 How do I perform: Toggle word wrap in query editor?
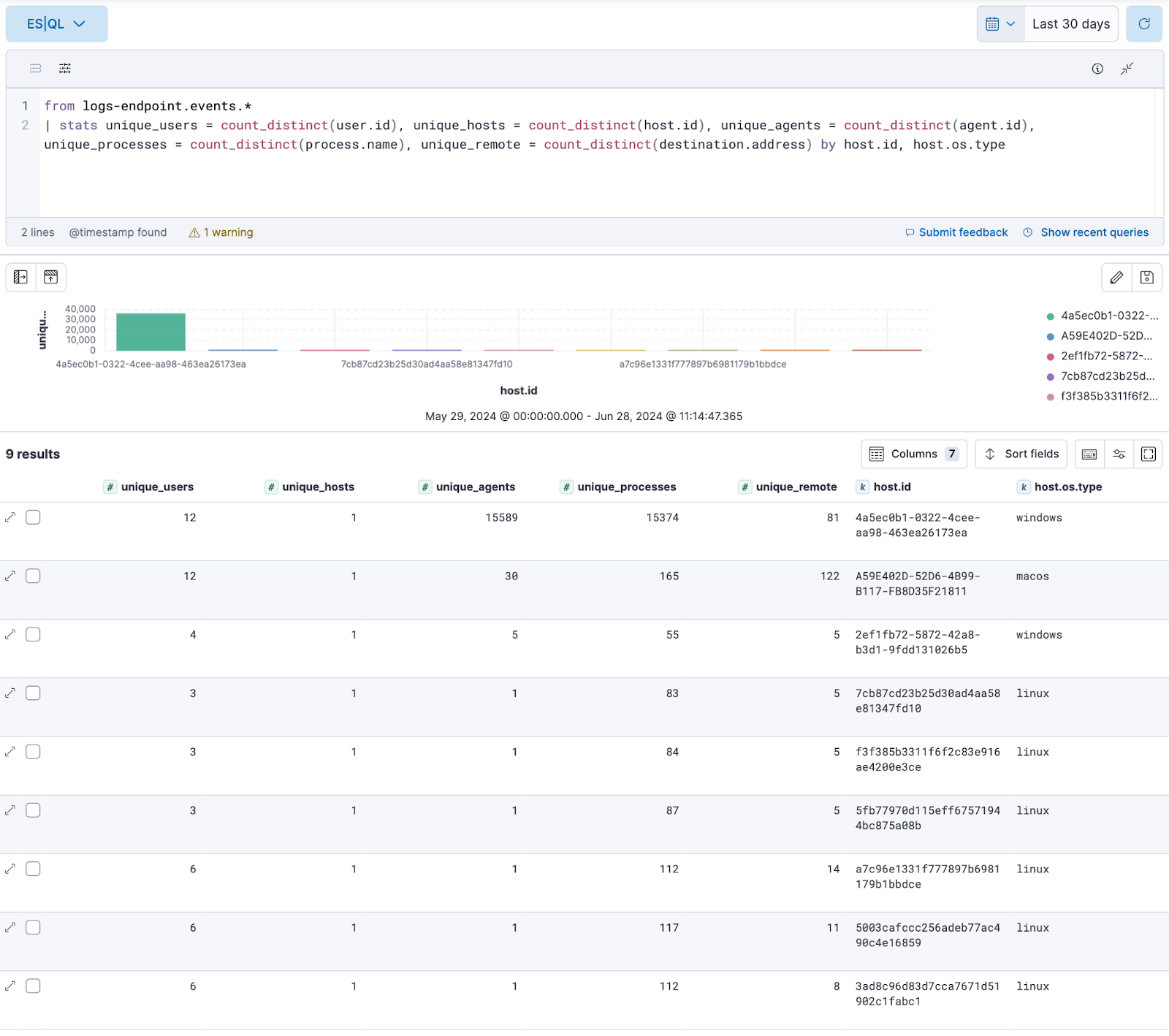(35, 69)
